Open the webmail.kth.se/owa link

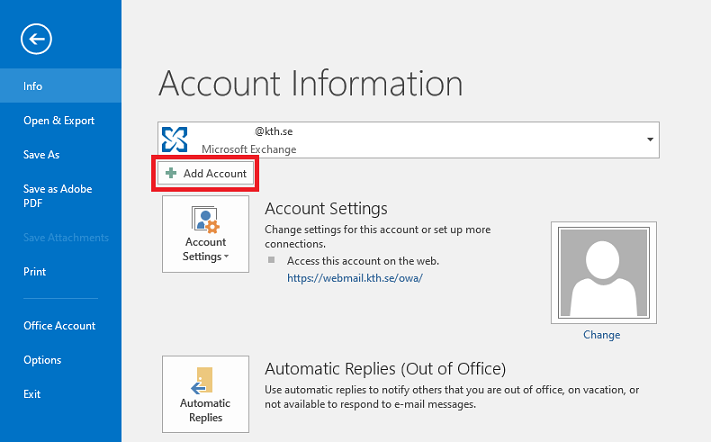tap(354, 278)
